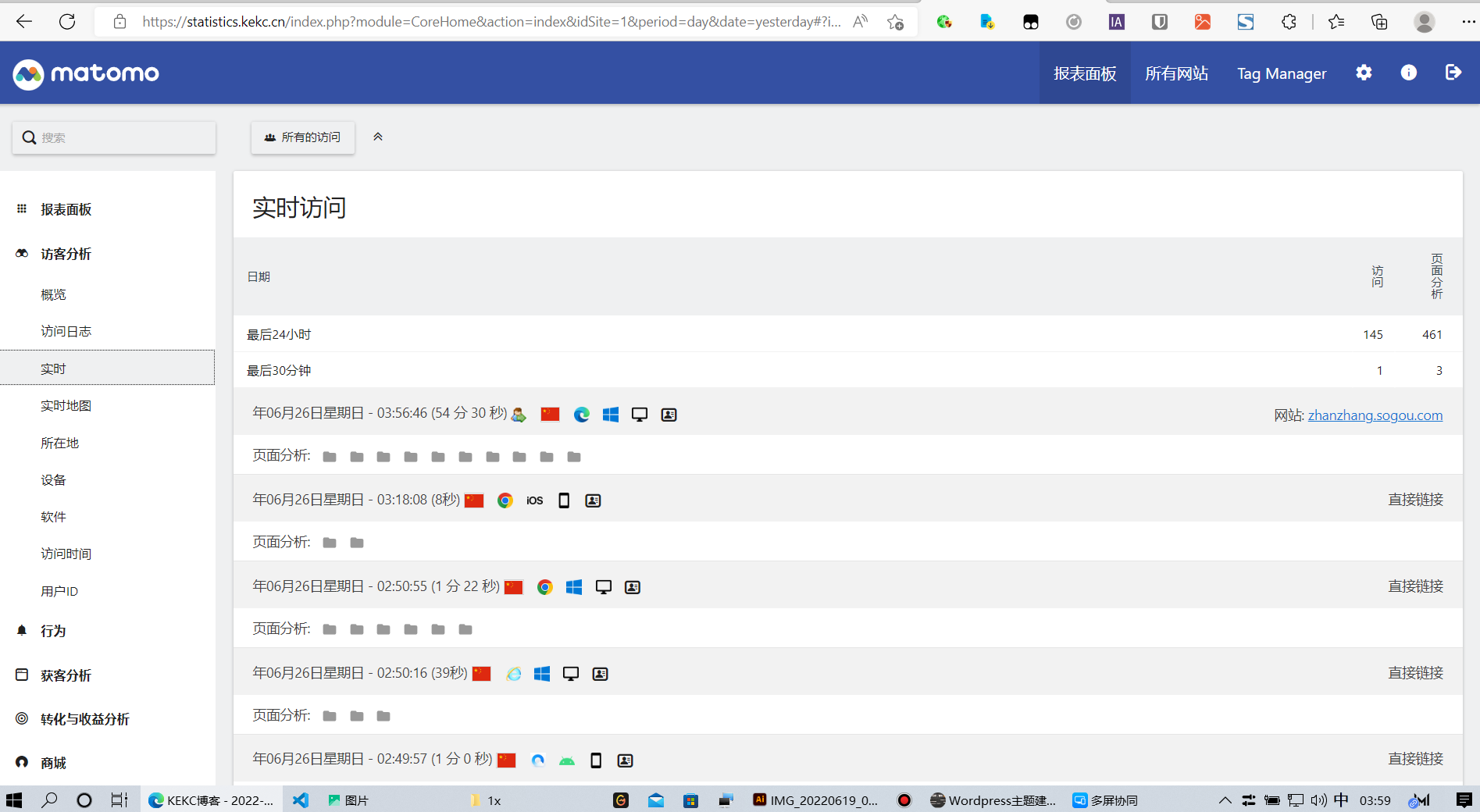Click 实时地图 in the visitor menu

66,405
